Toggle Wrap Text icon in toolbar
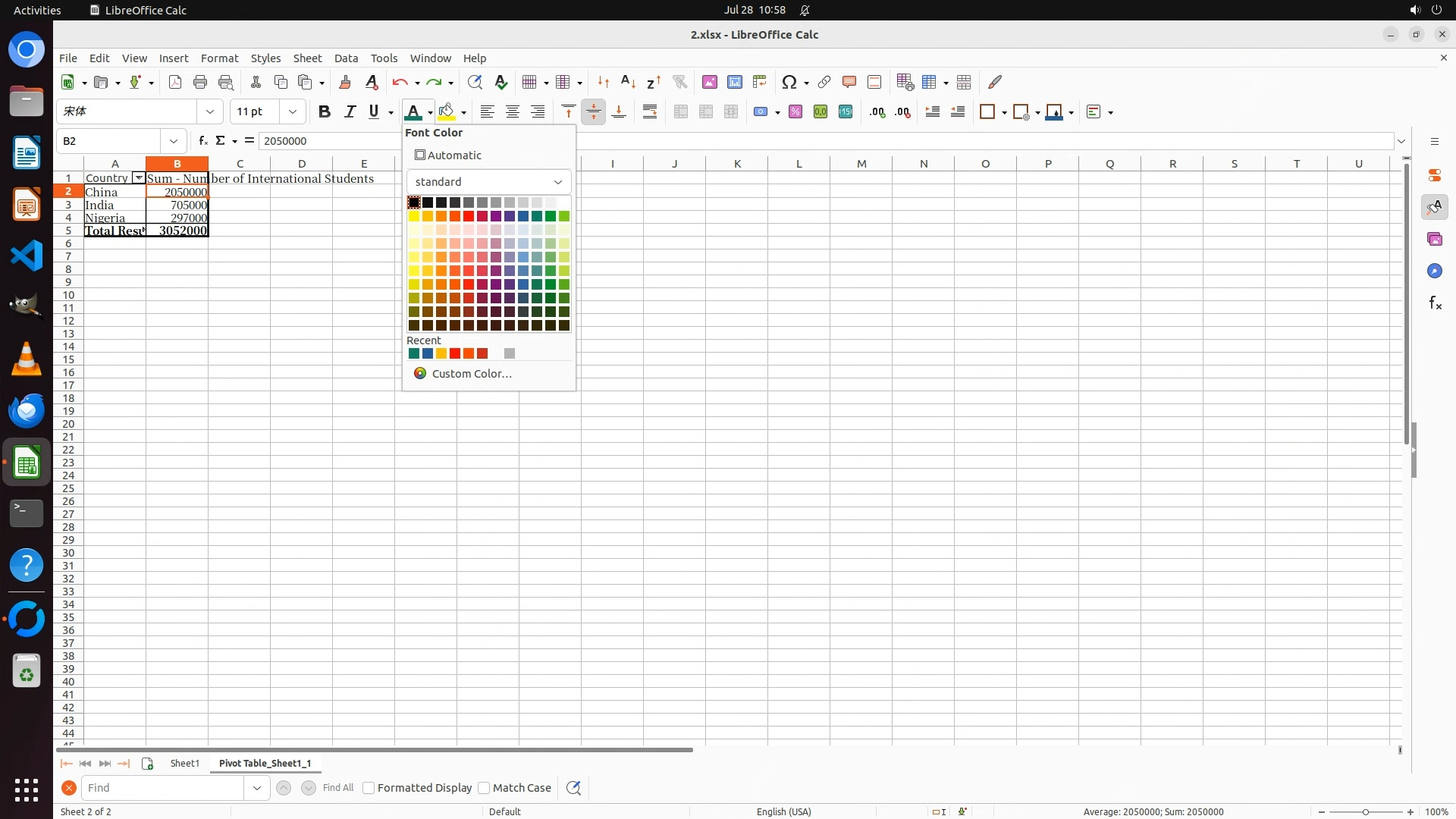 650,112
